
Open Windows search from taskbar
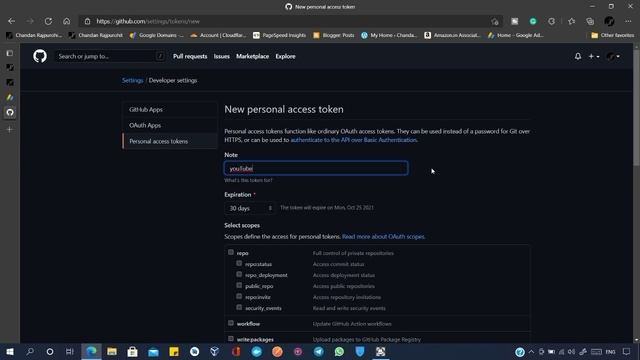click(x=30, y=351)
